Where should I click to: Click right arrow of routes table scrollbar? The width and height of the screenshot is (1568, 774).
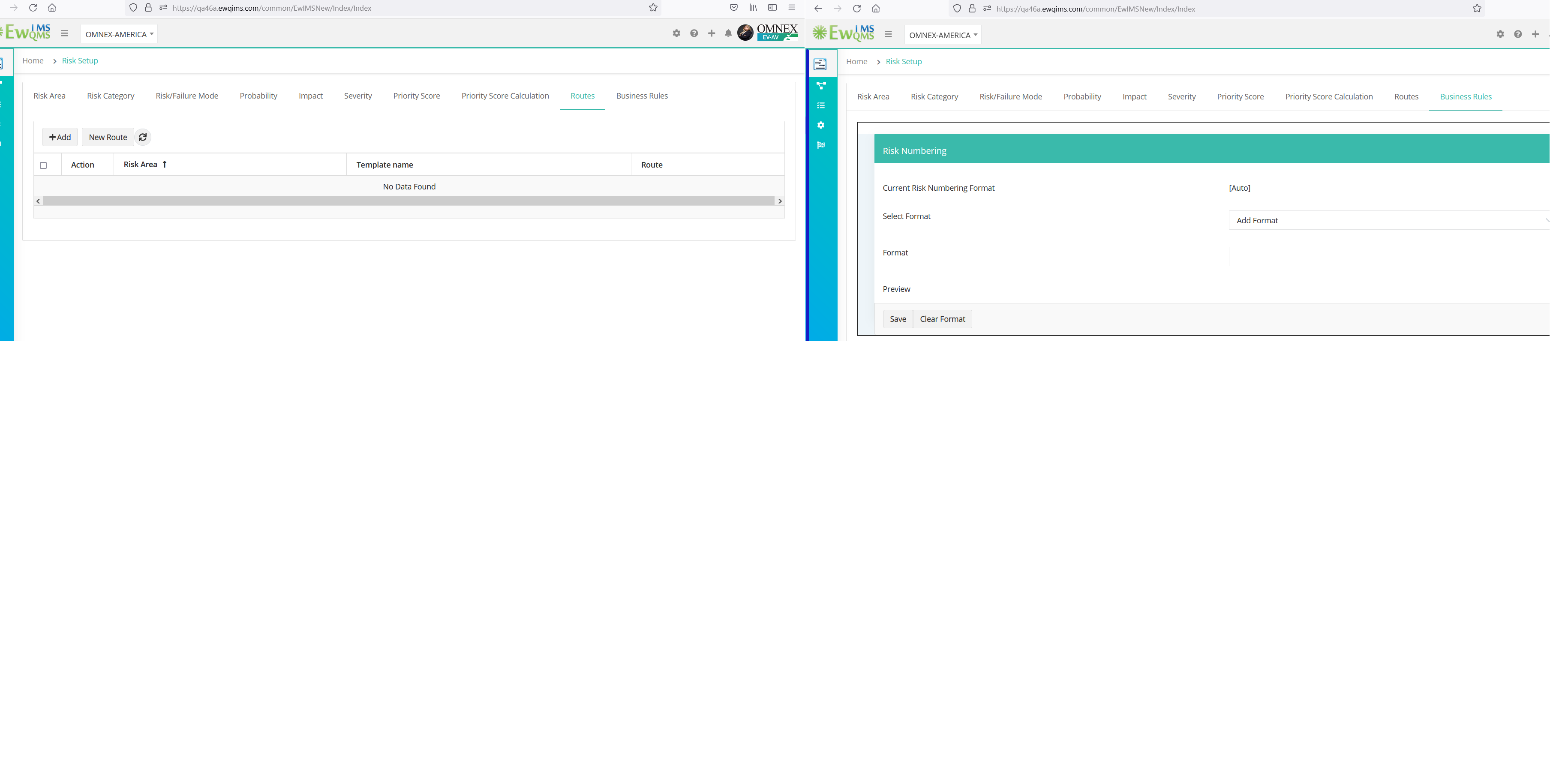[x=780, y=201]
